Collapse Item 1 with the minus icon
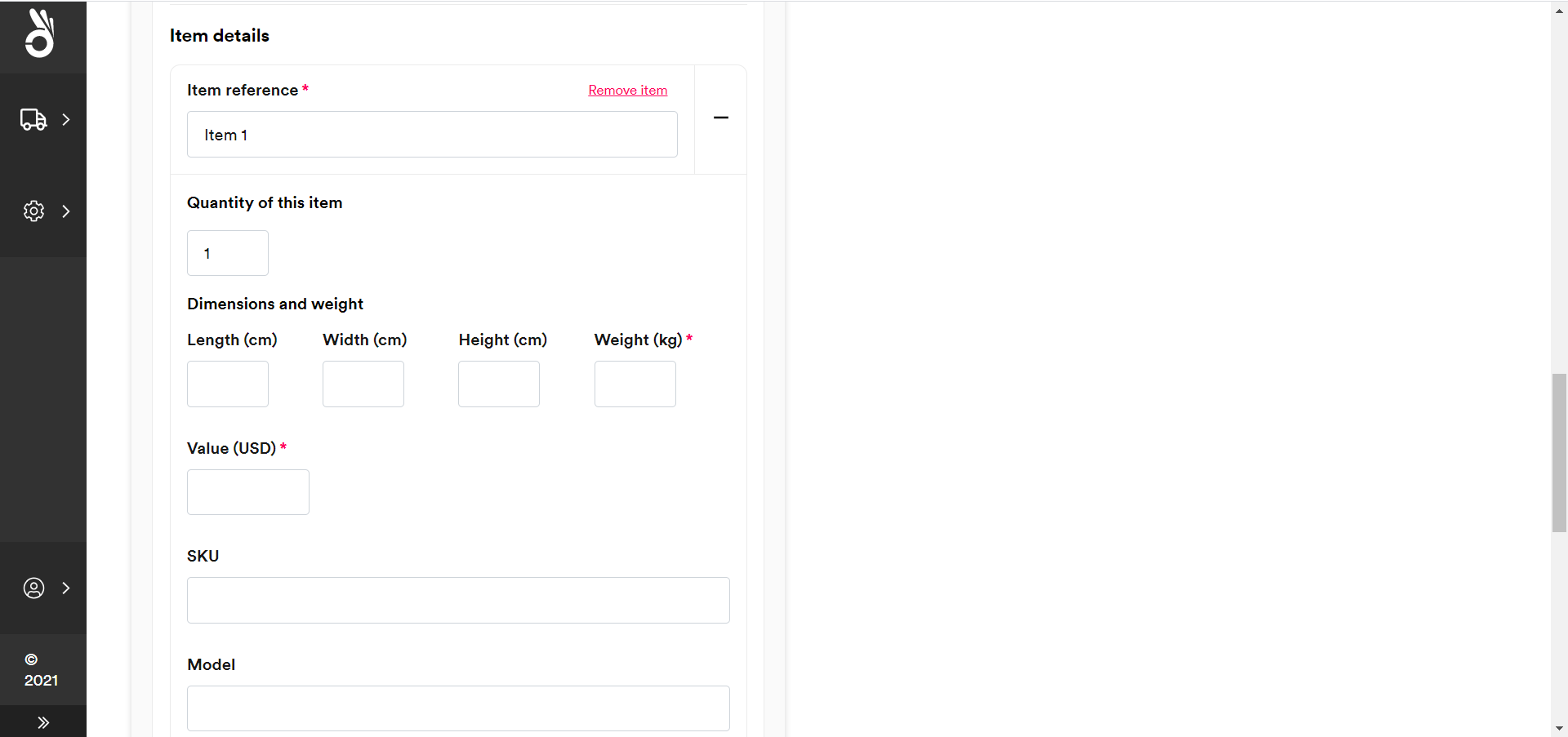This screenshot has width=1568, height=737. [720, 118]
